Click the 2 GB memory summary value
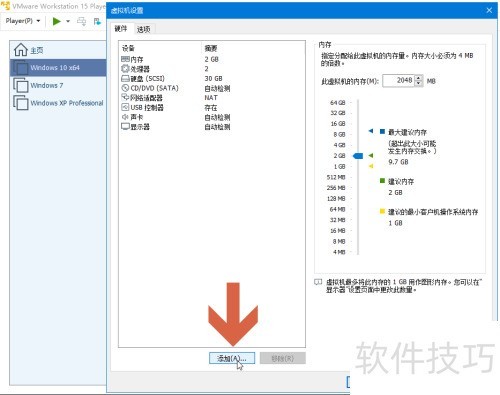 coord(212,59)
